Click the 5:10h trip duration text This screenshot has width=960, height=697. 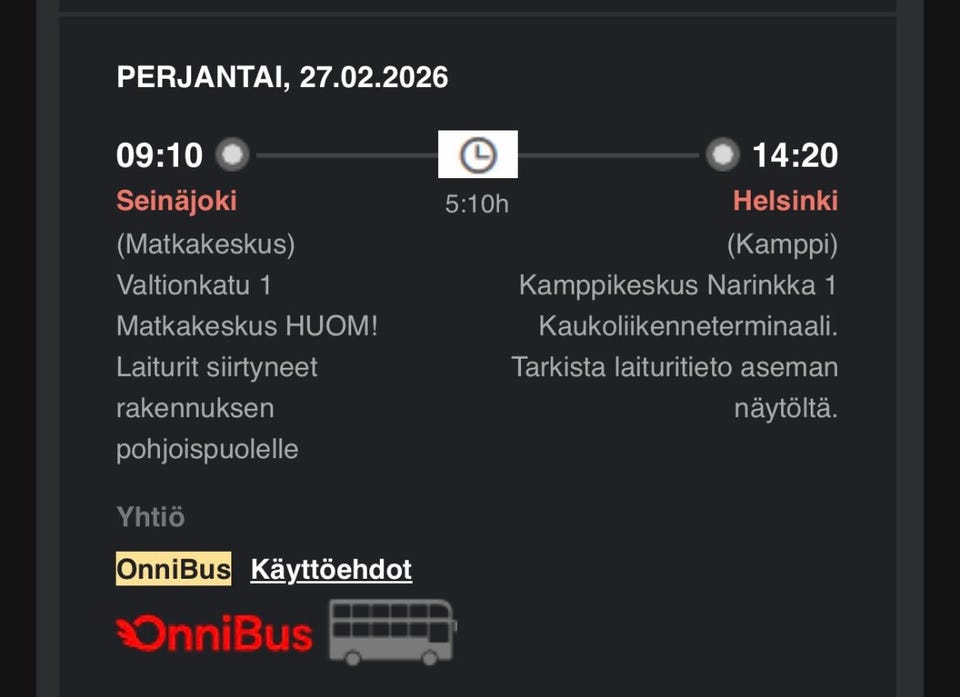tap(477, 204)
